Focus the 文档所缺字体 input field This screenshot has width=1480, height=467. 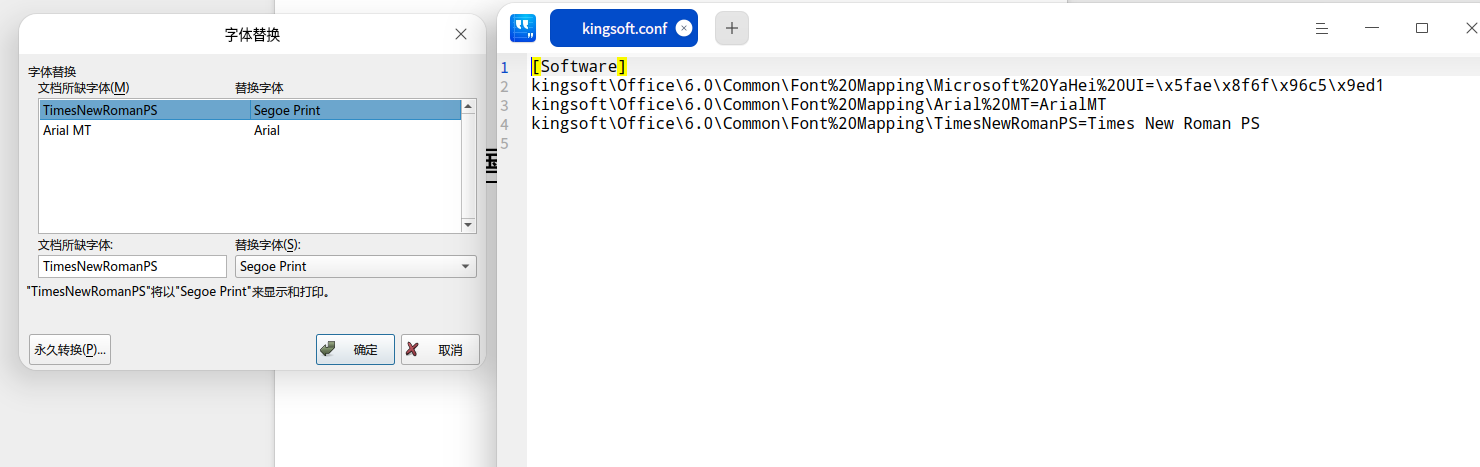(133, 266)
